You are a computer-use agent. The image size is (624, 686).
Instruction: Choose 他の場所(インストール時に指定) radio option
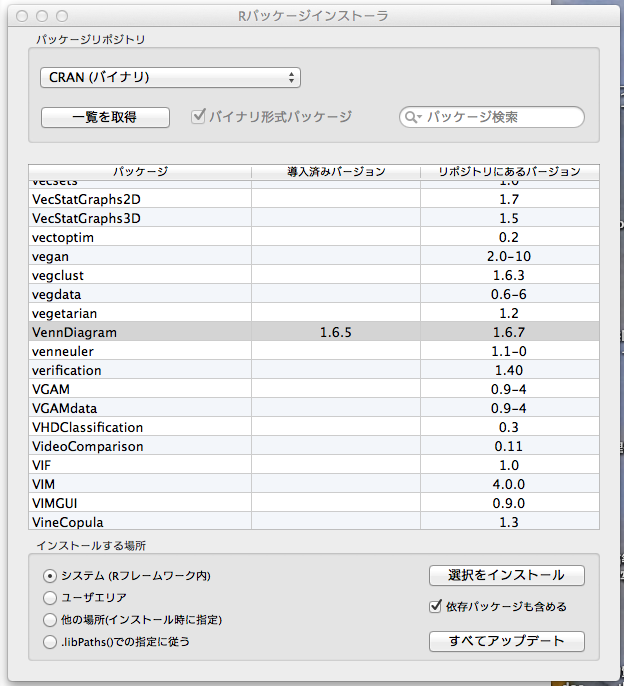51,620
